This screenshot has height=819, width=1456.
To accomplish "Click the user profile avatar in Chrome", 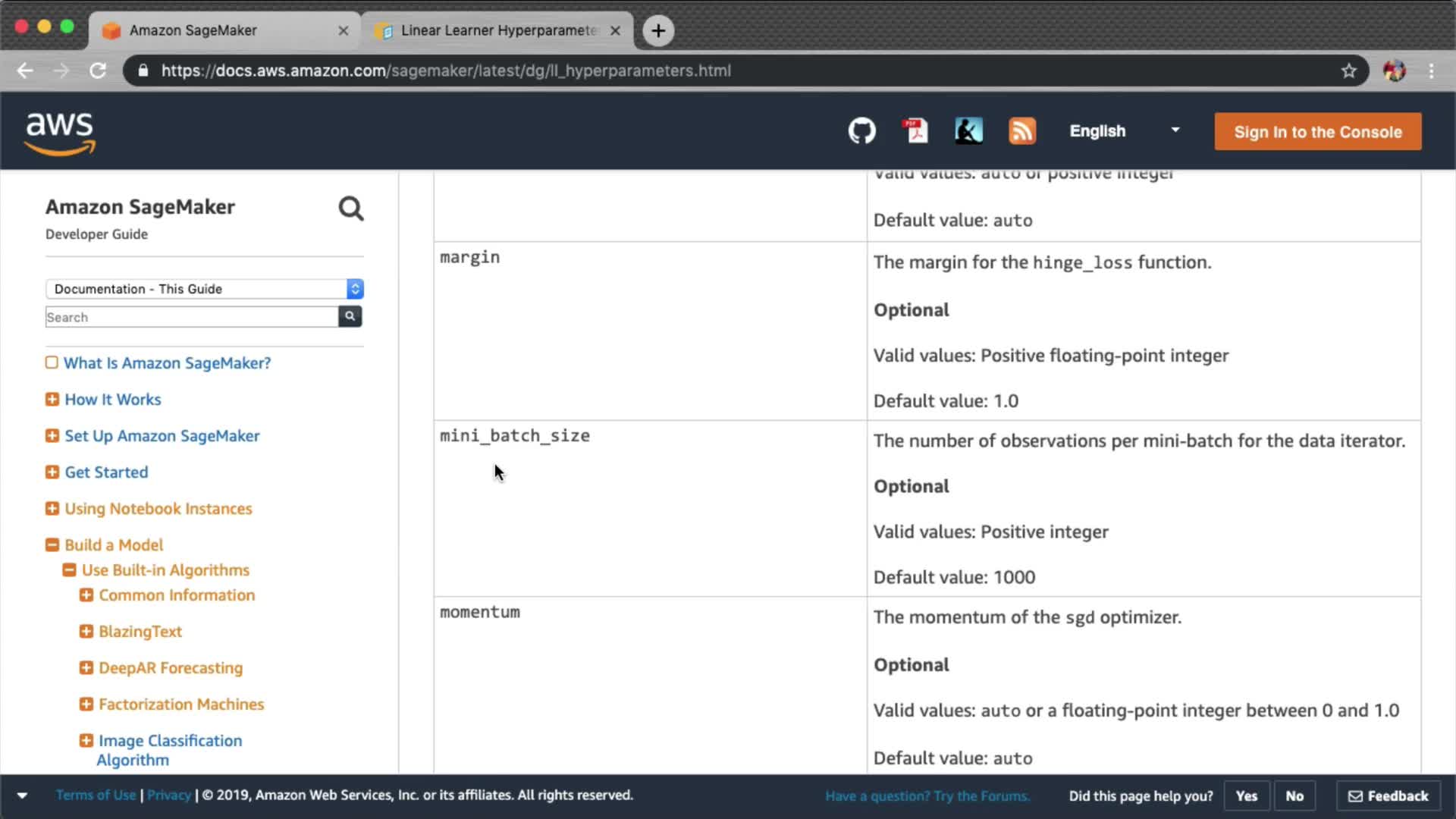I will coord(1394,71).
